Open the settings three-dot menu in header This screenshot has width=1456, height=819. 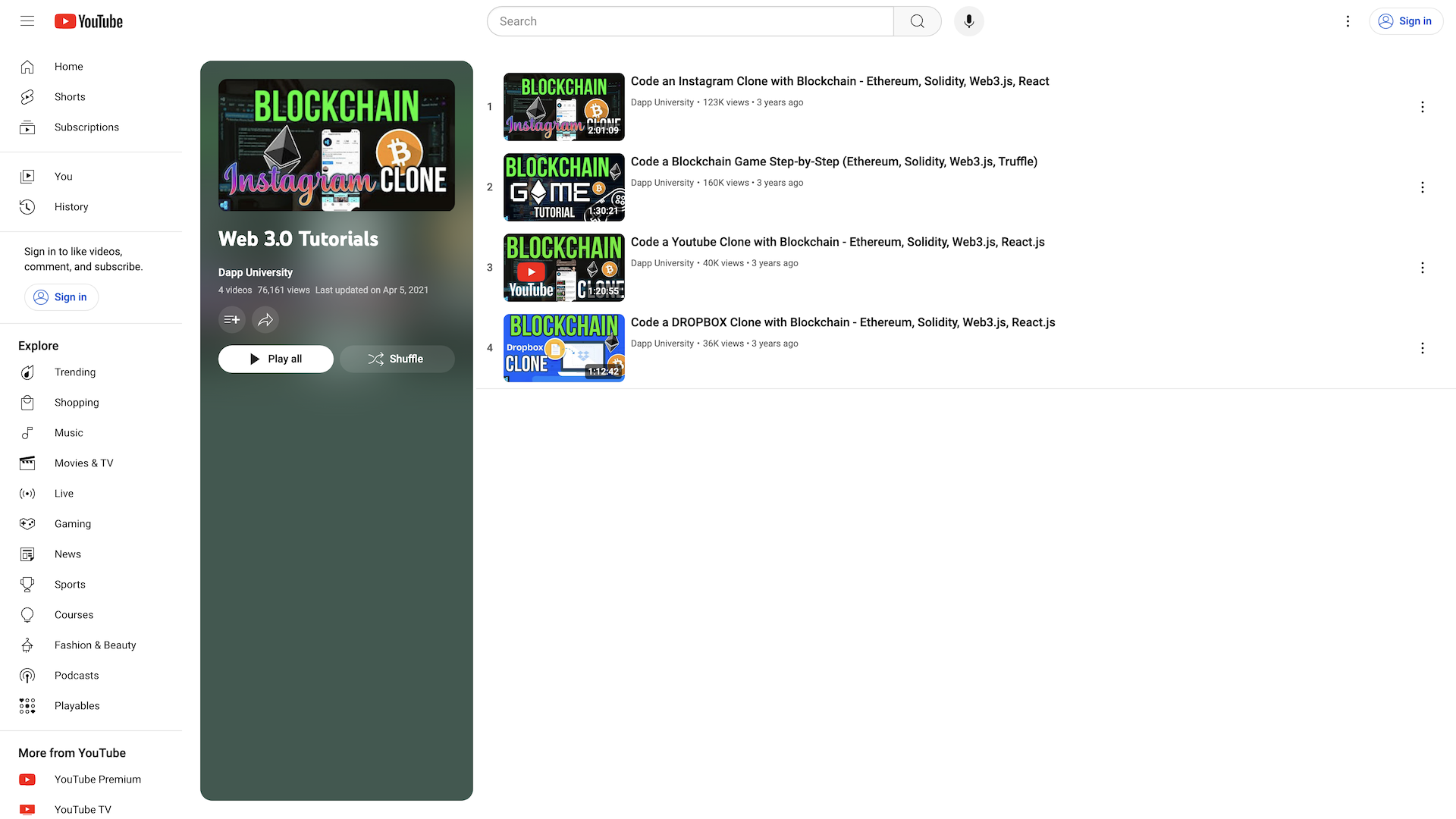click(x=1348, y=21)
